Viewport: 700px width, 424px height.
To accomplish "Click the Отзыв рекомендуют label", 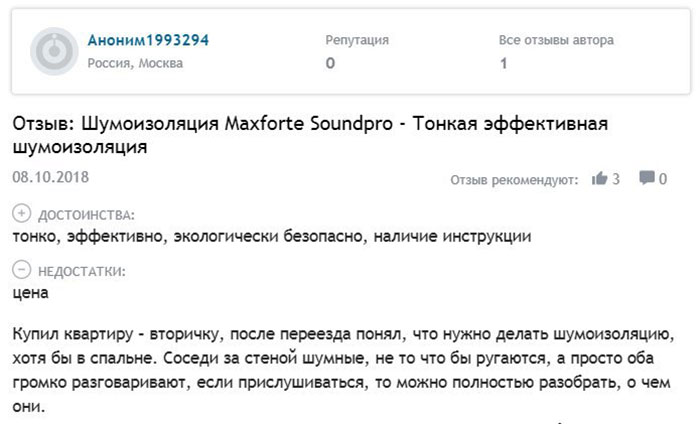I will coord(514,180).
